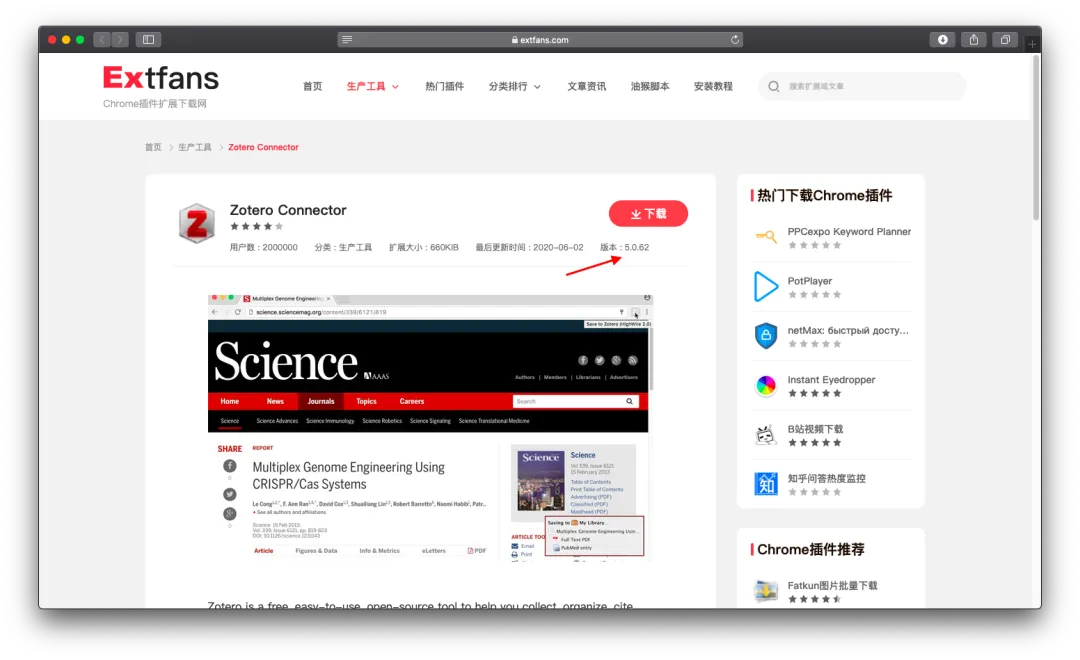Click 知乎问答热度监控 blue icon

[765, 484]
